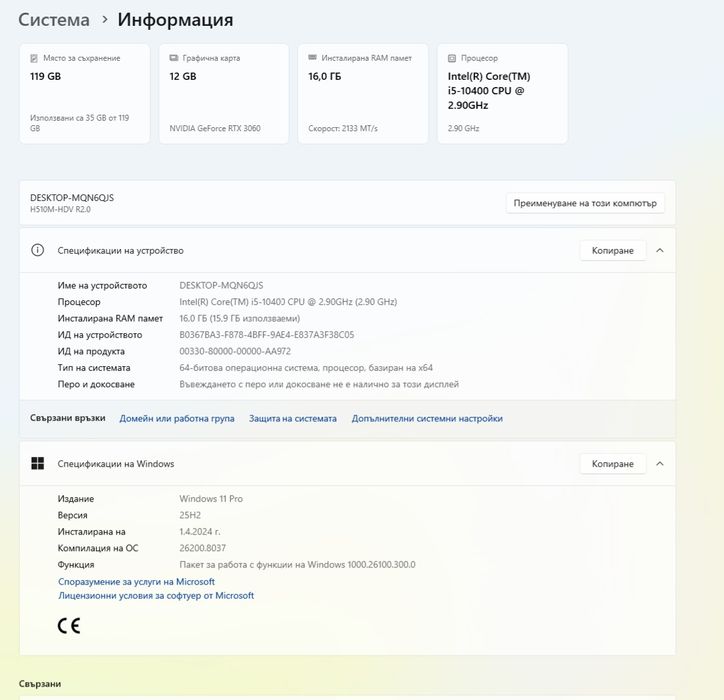Image resolution: width=724 pixels, height=700 pixels.
Task: Copy device specifications with the Копиране button
Action: (613, 250)
